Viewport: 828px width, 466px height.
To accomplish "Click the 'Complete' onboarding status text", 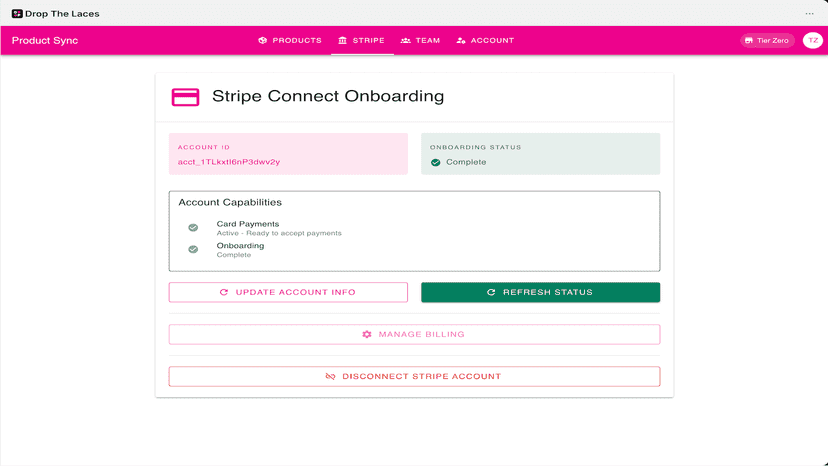I will [466, 162].
